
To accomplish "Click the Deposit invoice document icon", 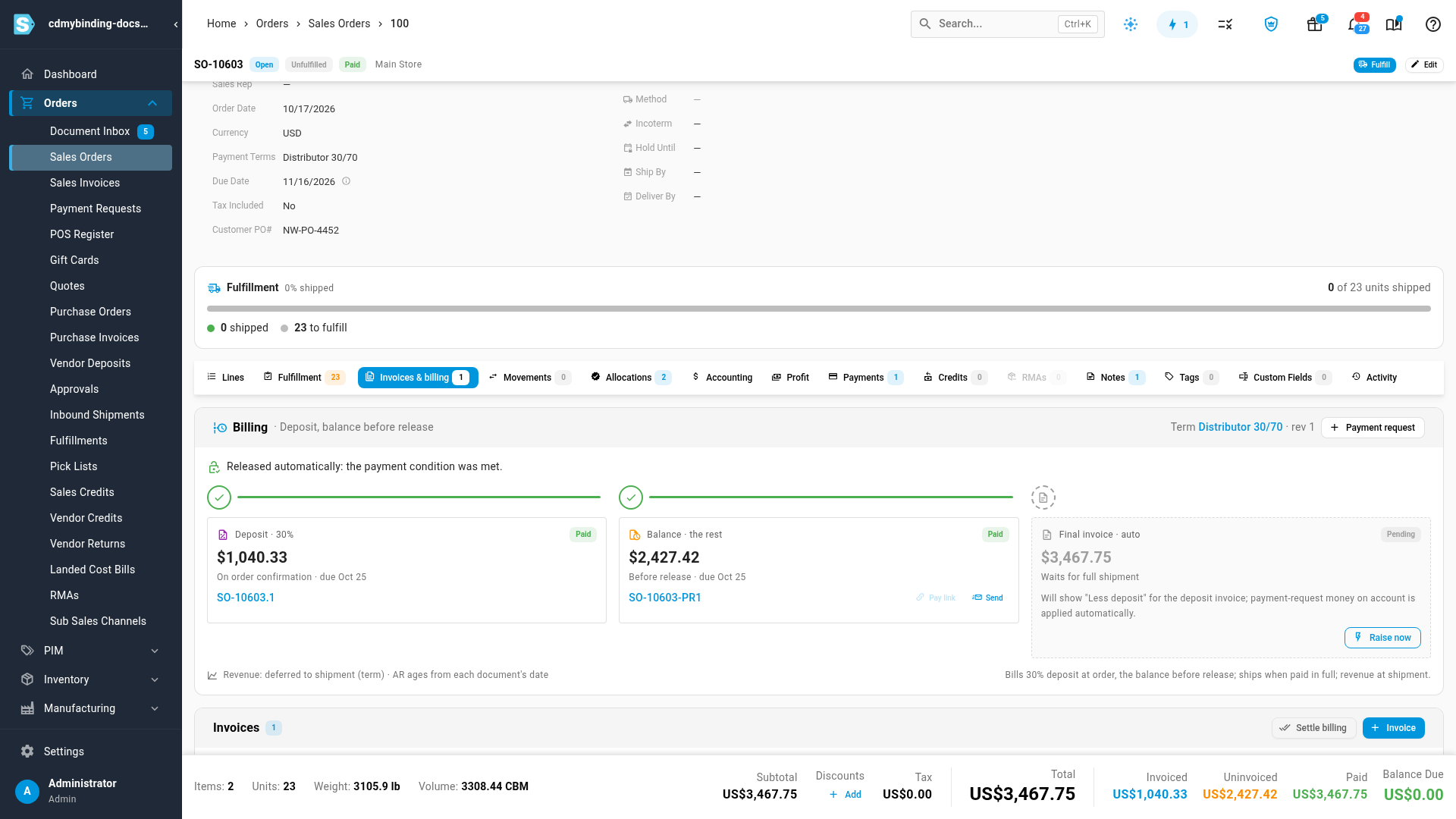I will coord(223,535).
